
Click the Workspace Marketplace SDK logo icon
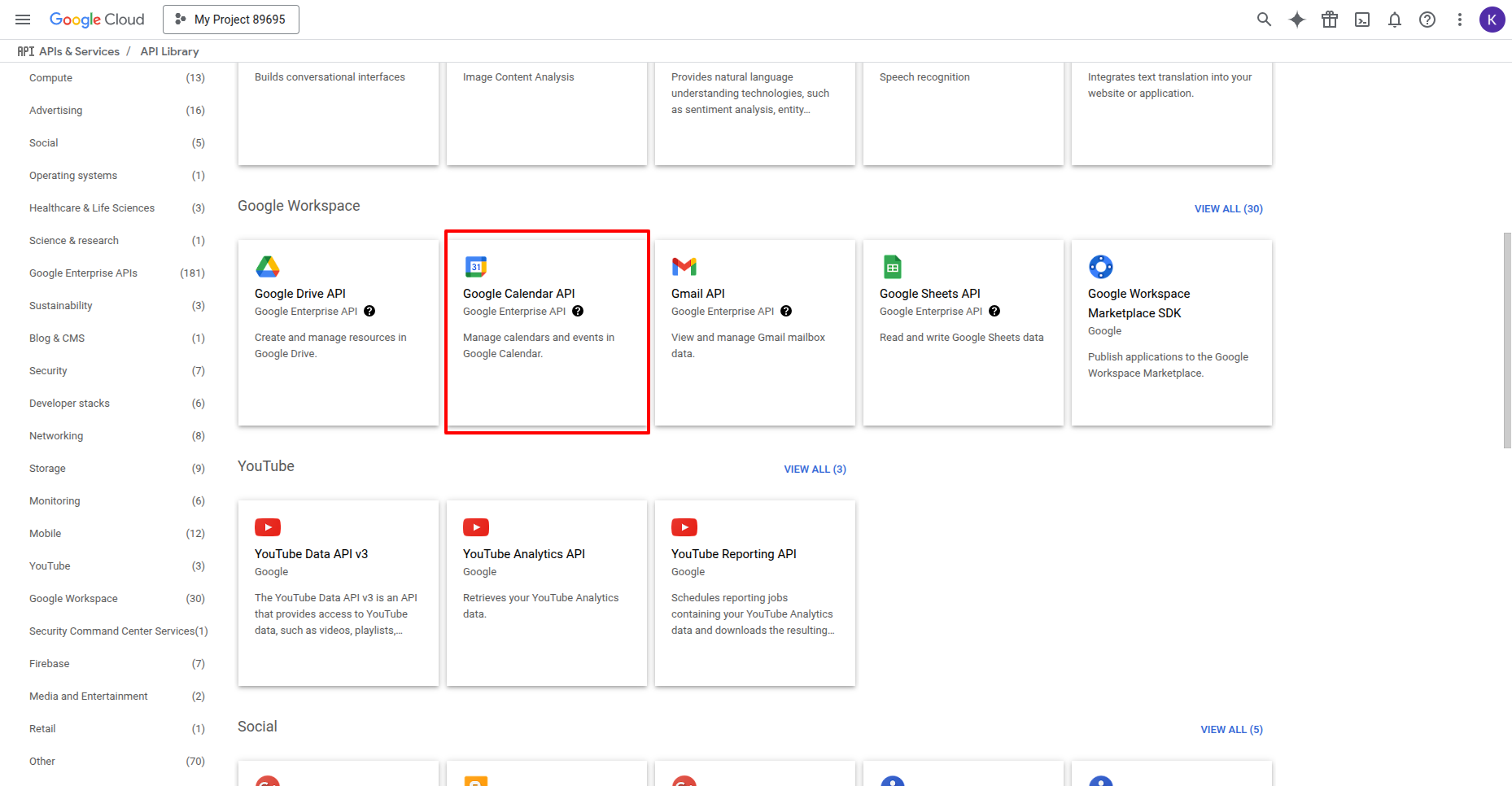1101,267
